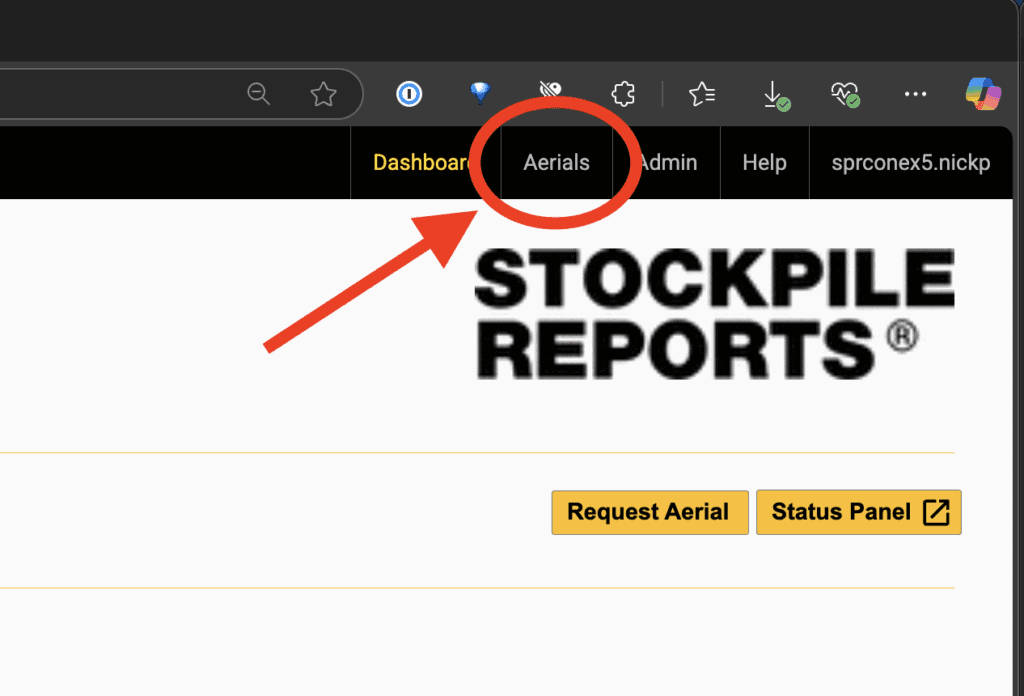Go to the Dashboard nav item

[422, 163]
